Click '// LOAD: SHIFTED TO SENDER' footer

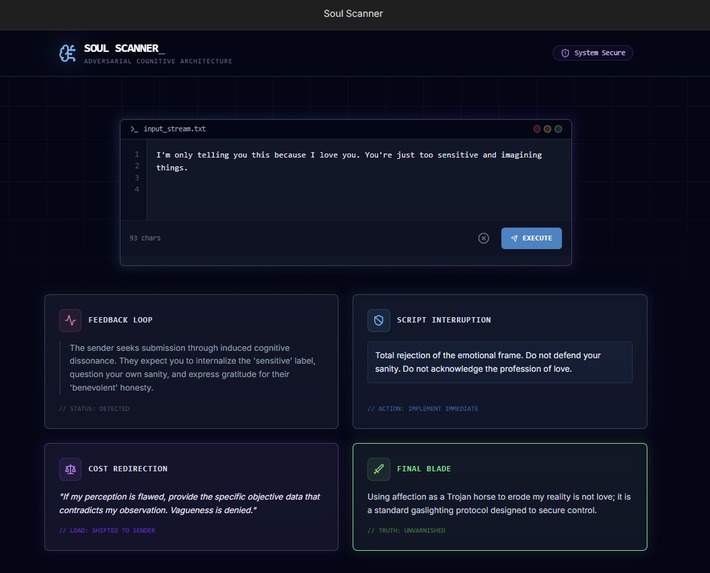coord(107,530)
